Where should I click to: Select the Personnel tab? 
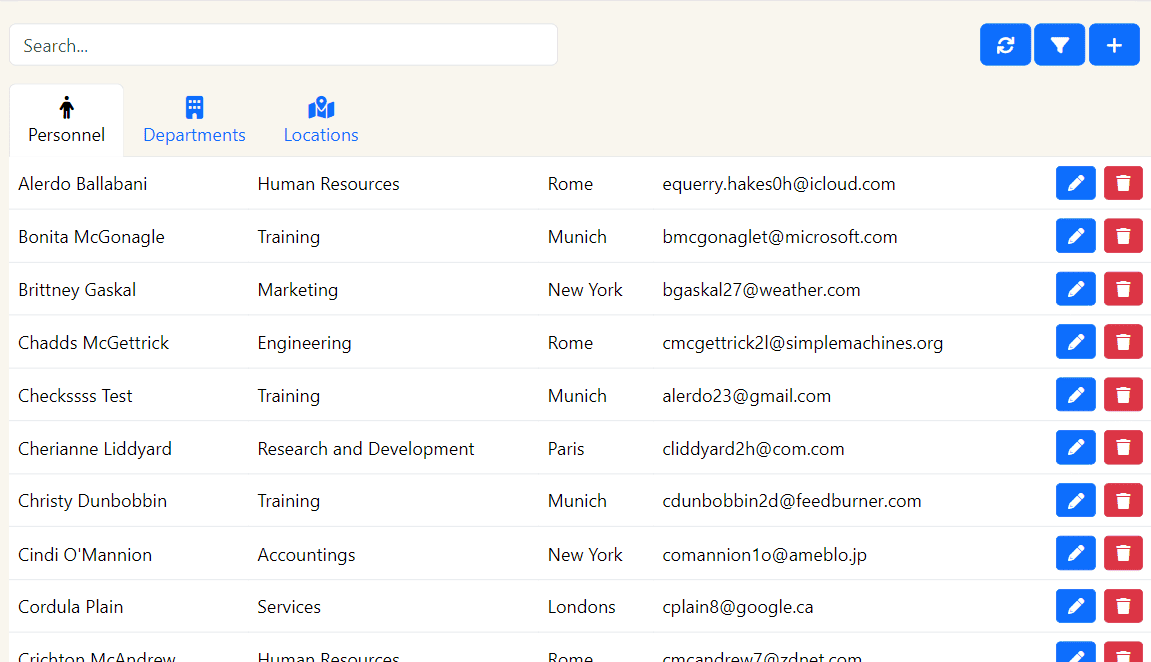tap(66, 121)
